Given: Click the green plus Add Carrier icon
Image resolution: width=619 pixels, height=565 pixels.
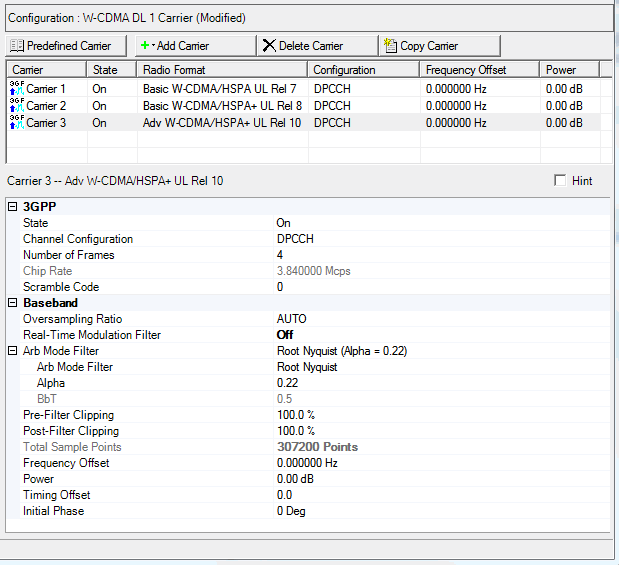Looking at the screenshot, I should tap(145, 45).
